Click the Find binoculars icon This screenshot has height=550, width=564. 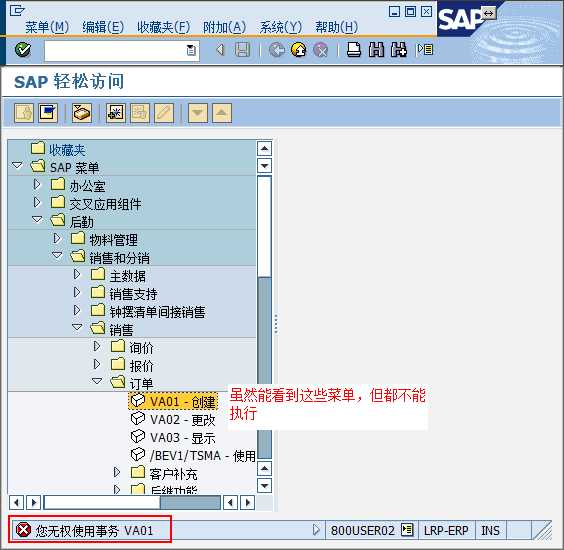coord(376,50)
